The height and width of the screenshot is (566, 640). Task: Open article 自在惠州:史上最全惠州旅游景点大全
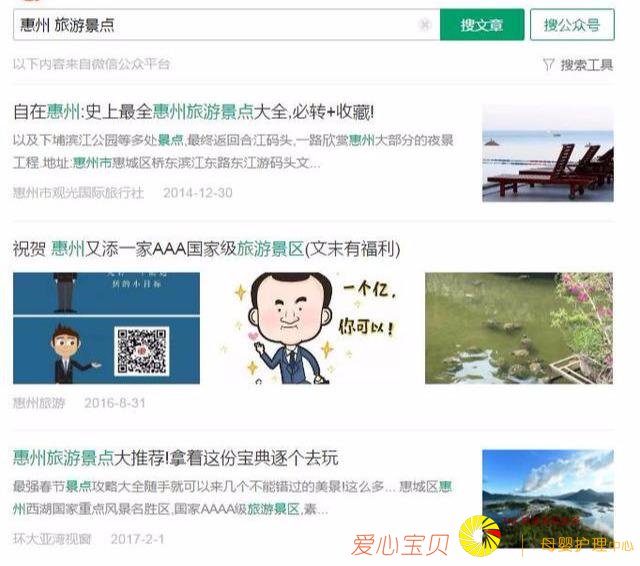click(x=193, y=111)
